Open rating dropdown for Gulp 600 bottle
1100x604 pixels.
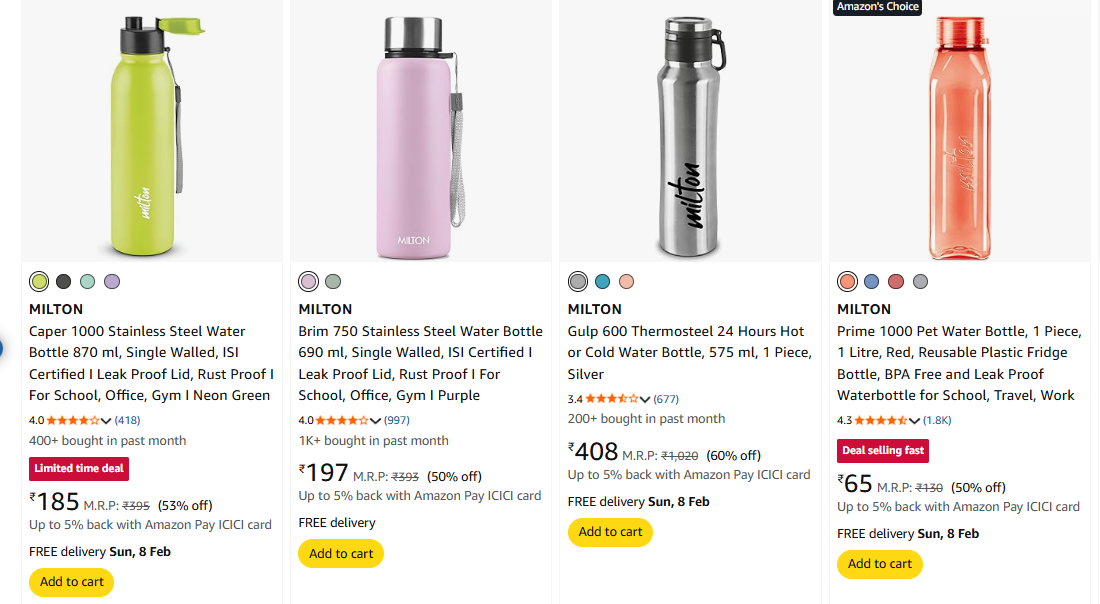point(645,400)
